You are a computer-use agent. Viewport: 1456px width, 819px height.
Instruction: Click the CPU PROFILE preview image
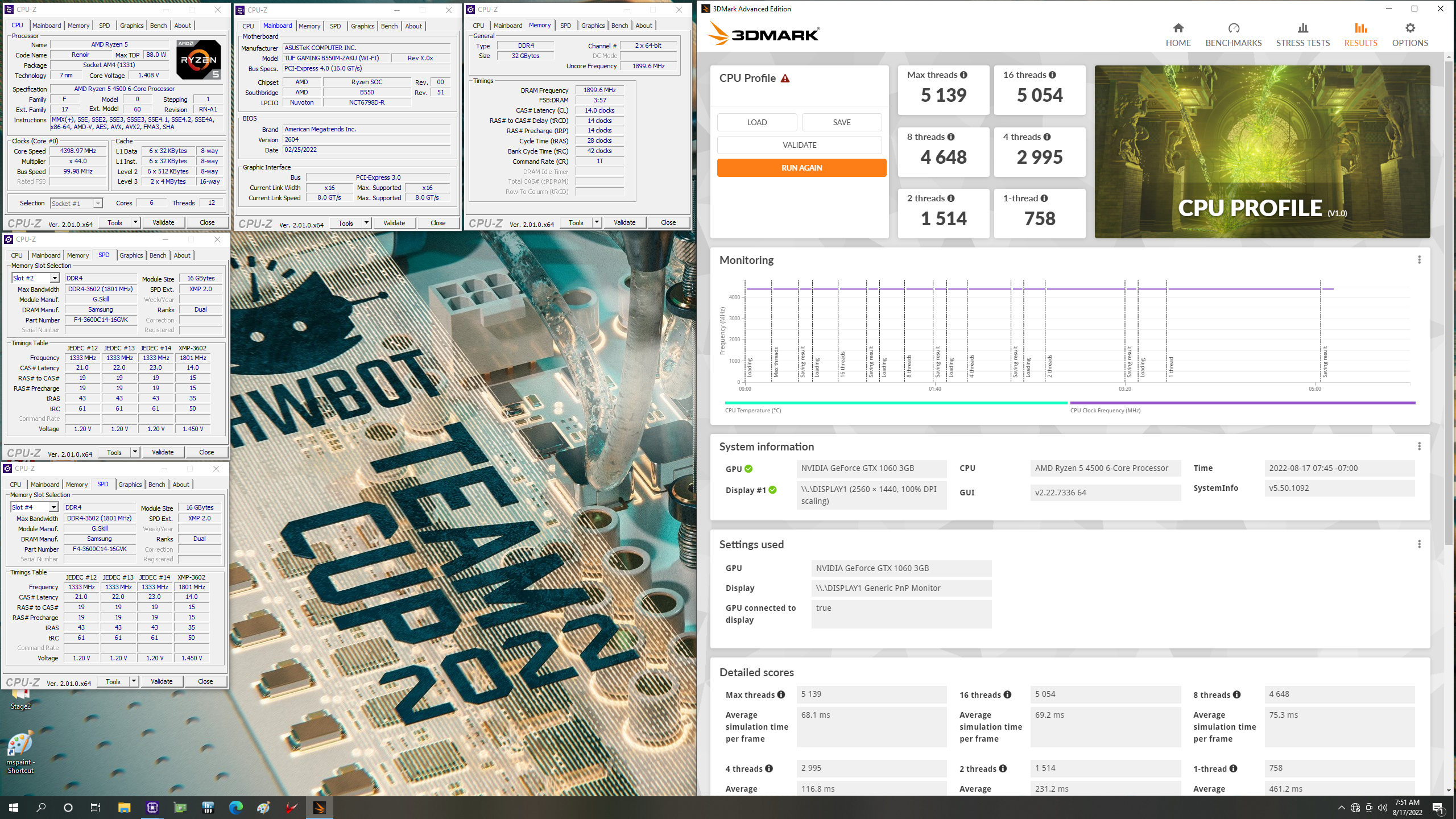(1262, 152)
